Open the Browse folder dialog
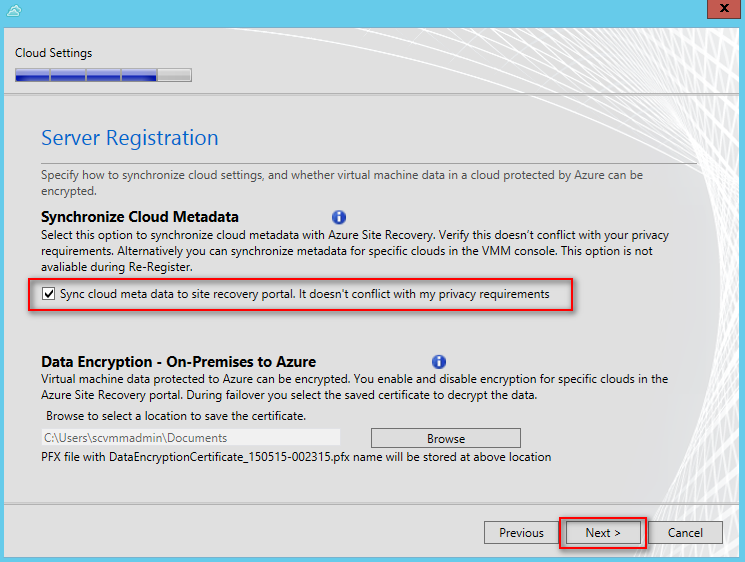 click(x=446, y=438)
